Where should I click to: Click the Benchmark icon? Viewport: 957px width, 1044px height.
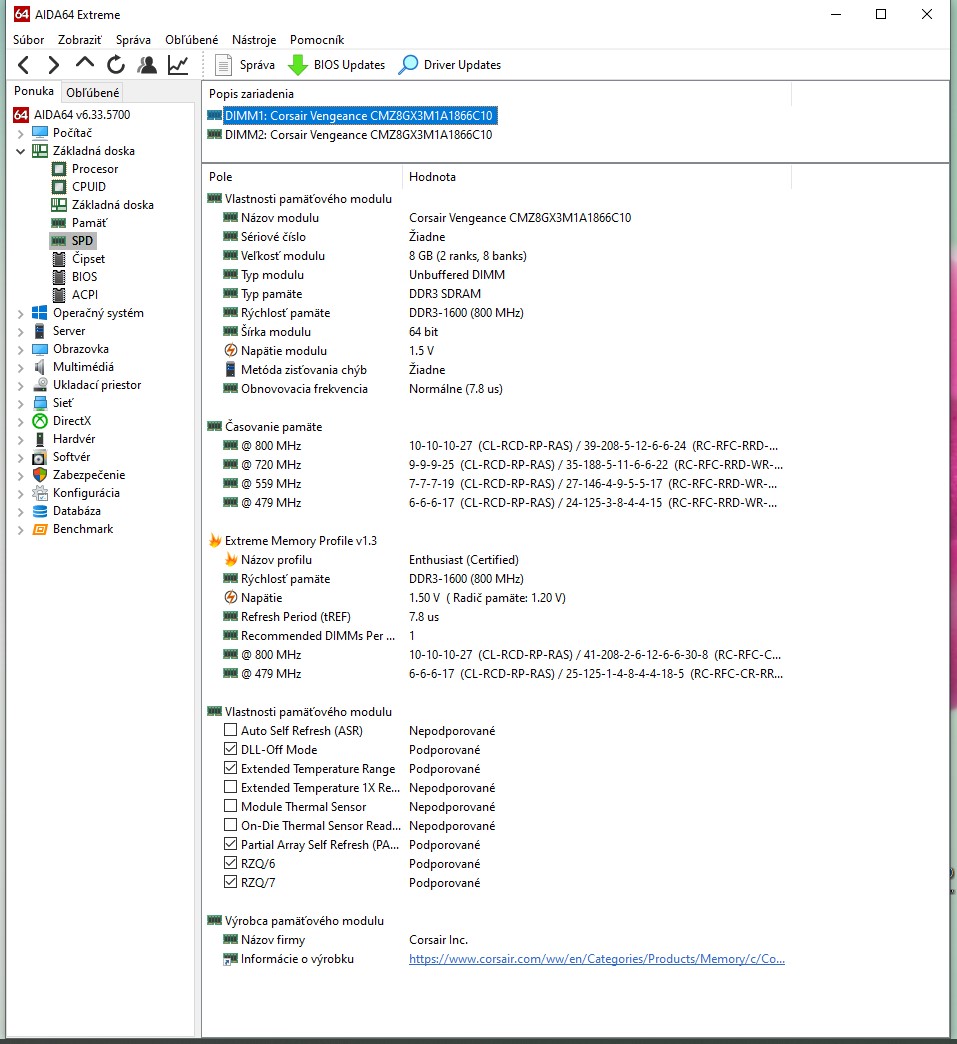point(40,529)
